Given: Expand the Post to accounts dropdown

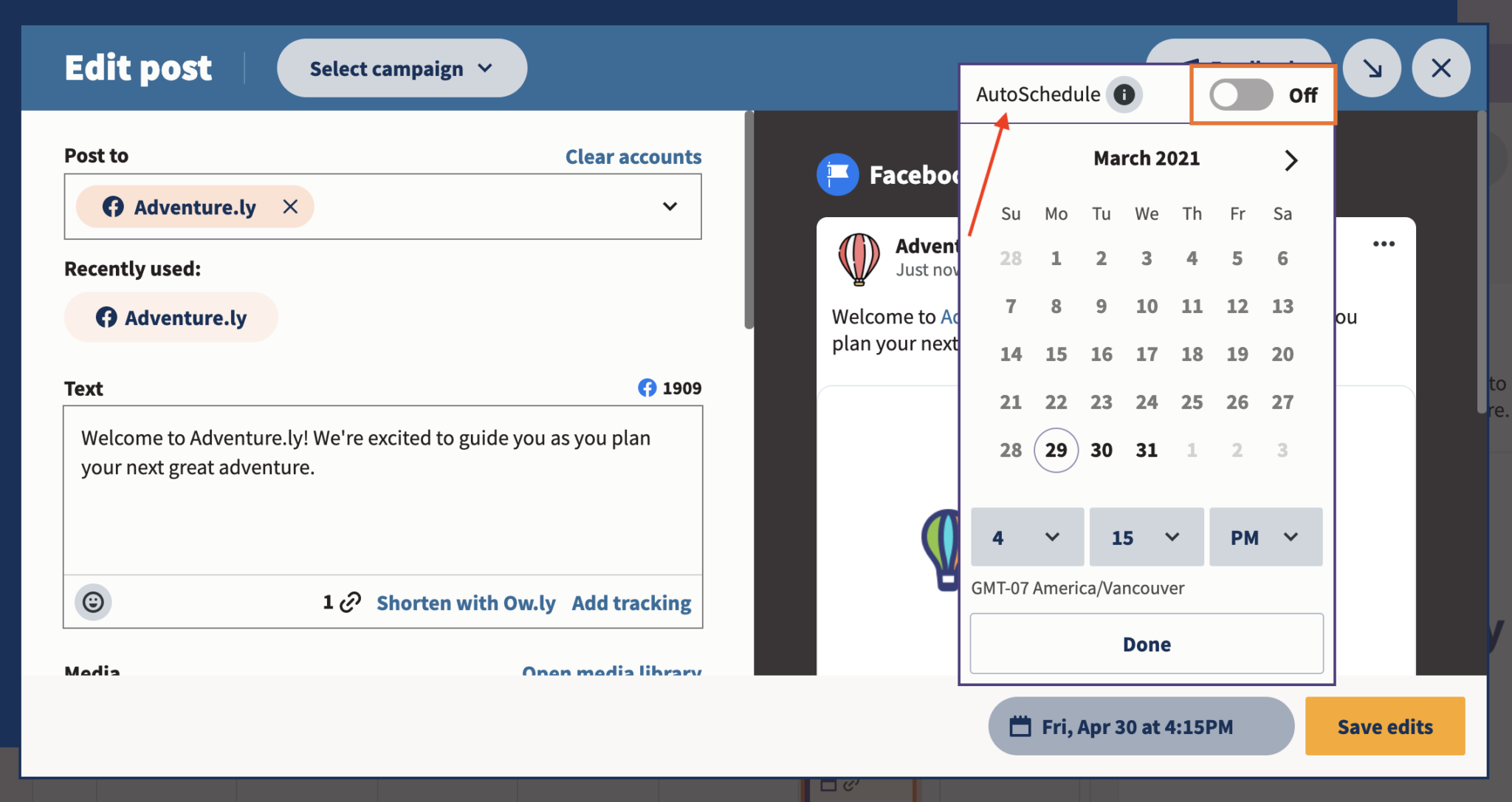Looking at the screenshot, I should [x=670, y=207].
